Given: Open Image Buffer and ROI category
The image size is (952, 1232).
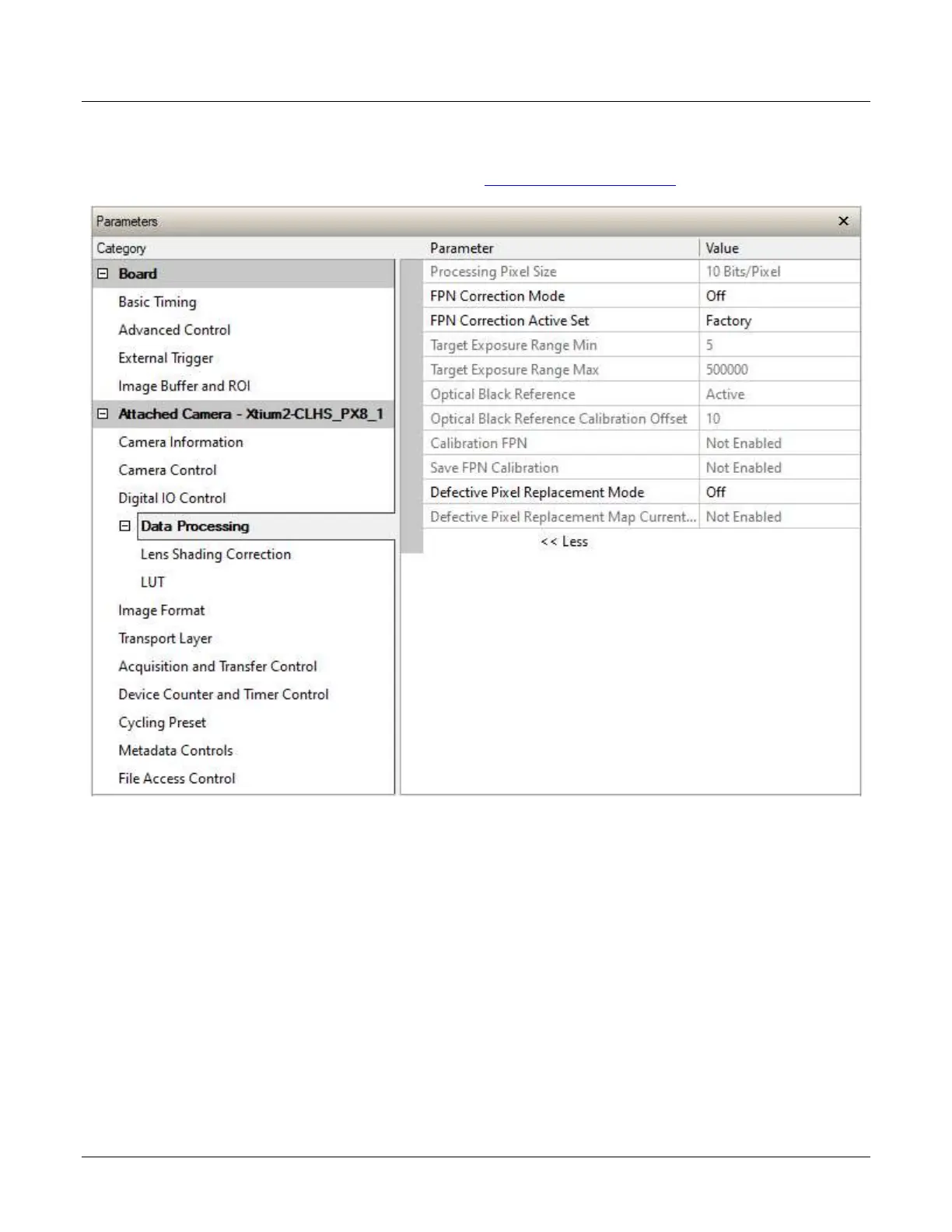Looking at the screenshot, I should tap(184, 386).
